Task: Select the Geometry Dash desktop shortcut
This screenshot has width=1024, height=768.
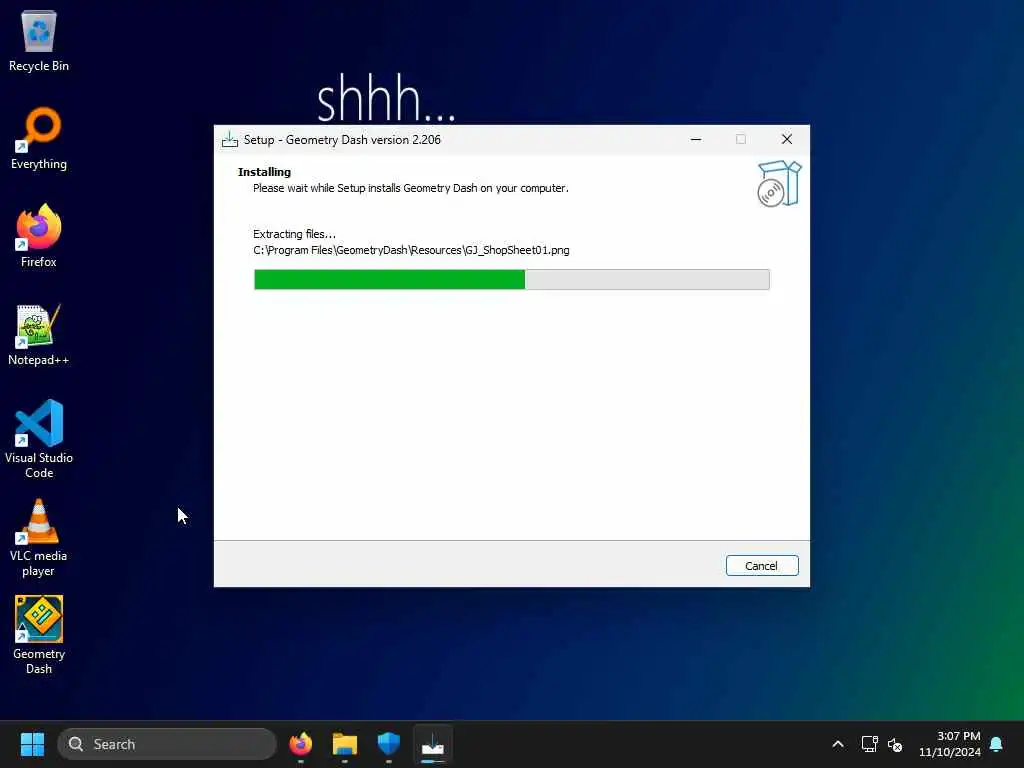Action: point(39,635)
